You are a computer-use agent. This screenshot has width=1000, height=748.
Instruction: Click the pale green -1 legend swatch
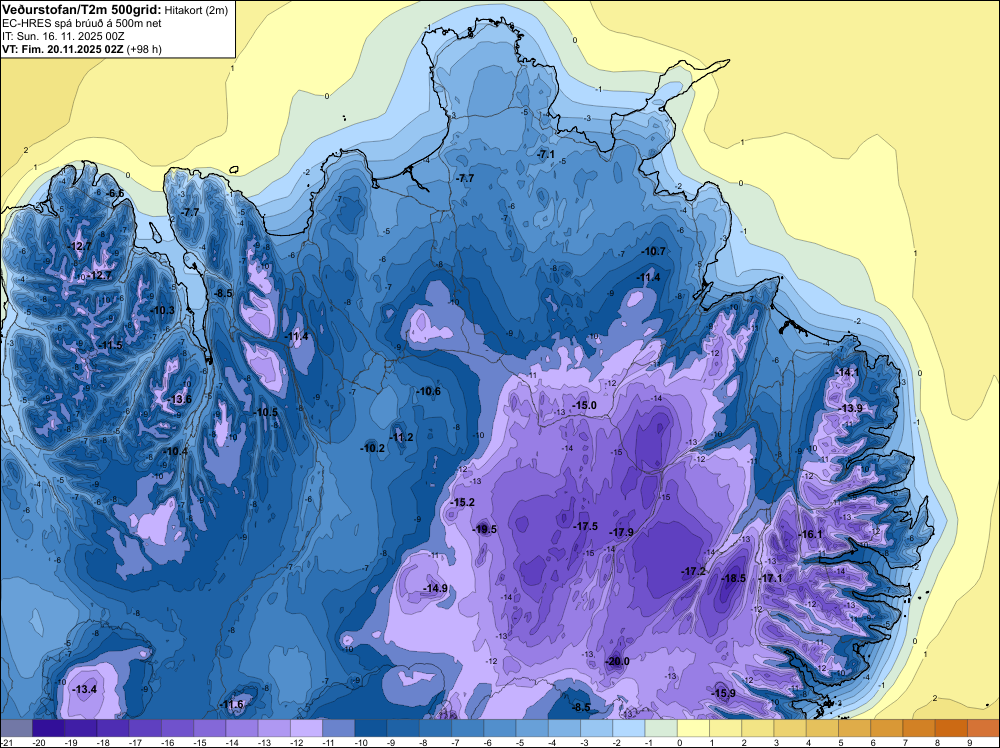[661, 728]
